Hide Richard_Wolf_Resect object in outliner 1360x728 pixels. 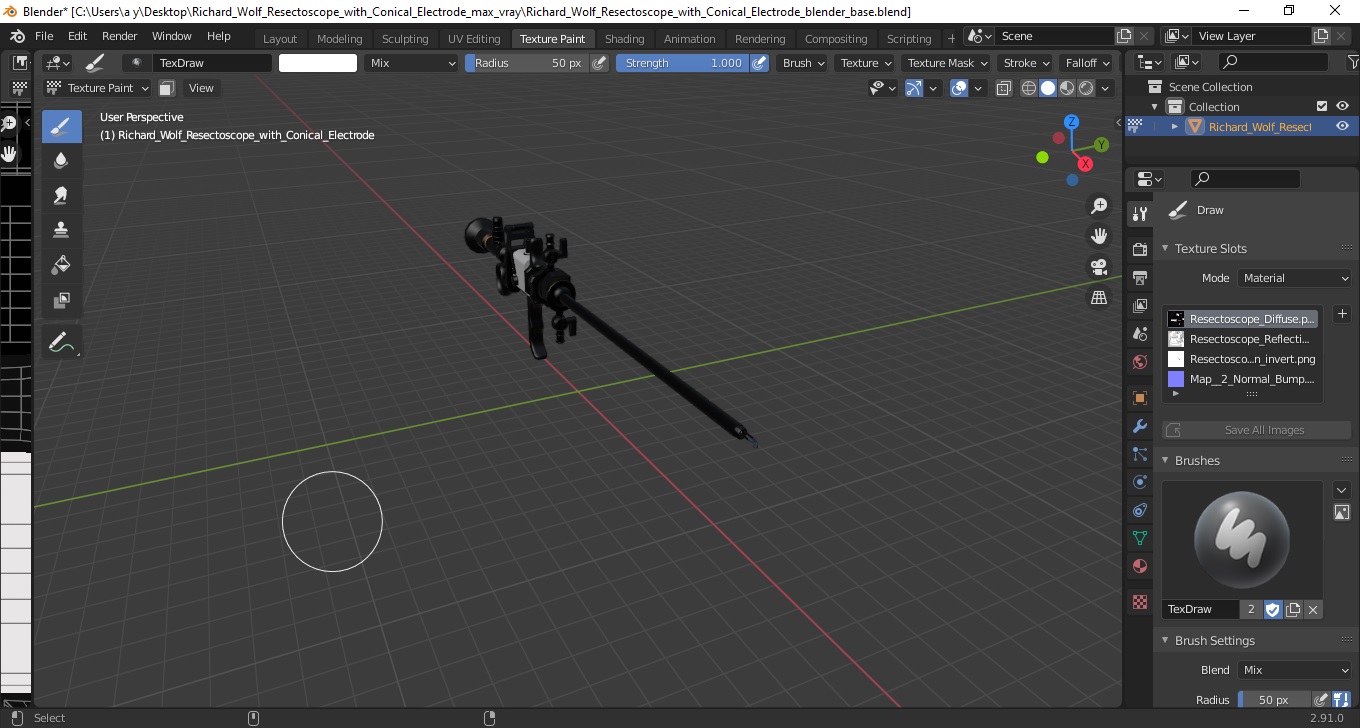1342,126
